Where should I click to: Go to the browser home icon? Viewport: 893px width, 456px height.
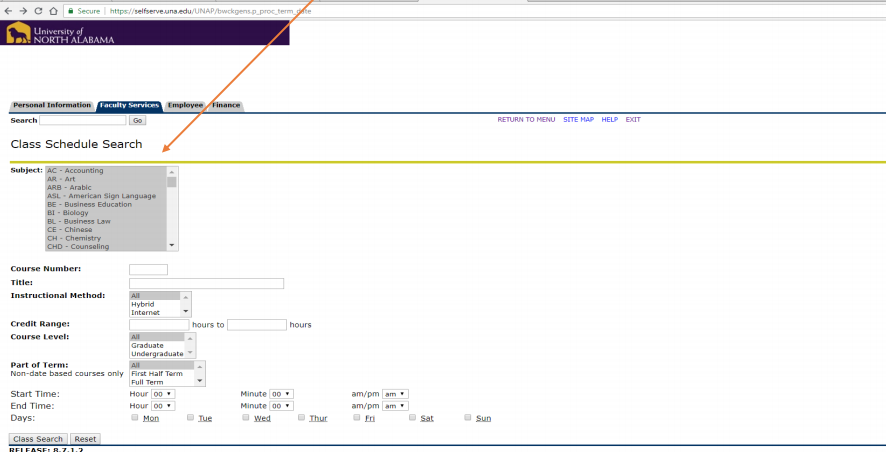tap(53, 10)
